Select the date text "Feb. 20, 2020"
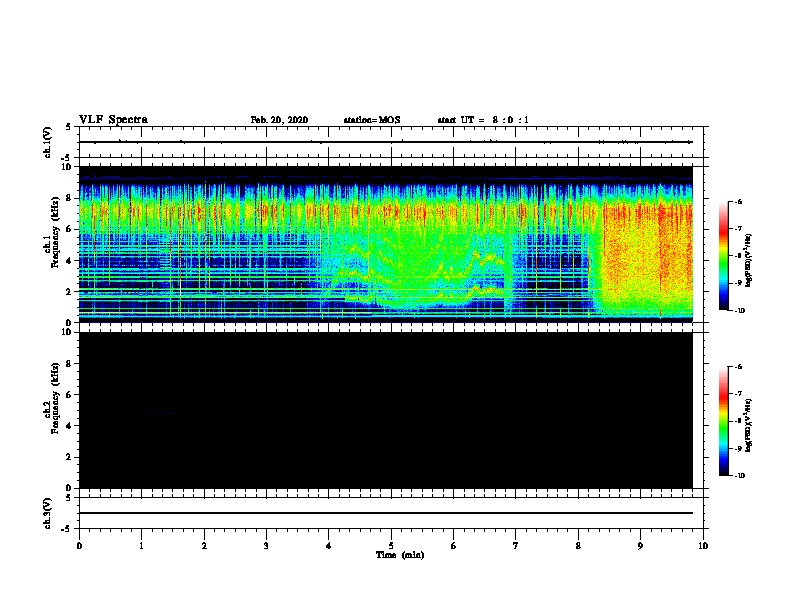The width and height of the screenshot is (792, 612). coord(279,120)
